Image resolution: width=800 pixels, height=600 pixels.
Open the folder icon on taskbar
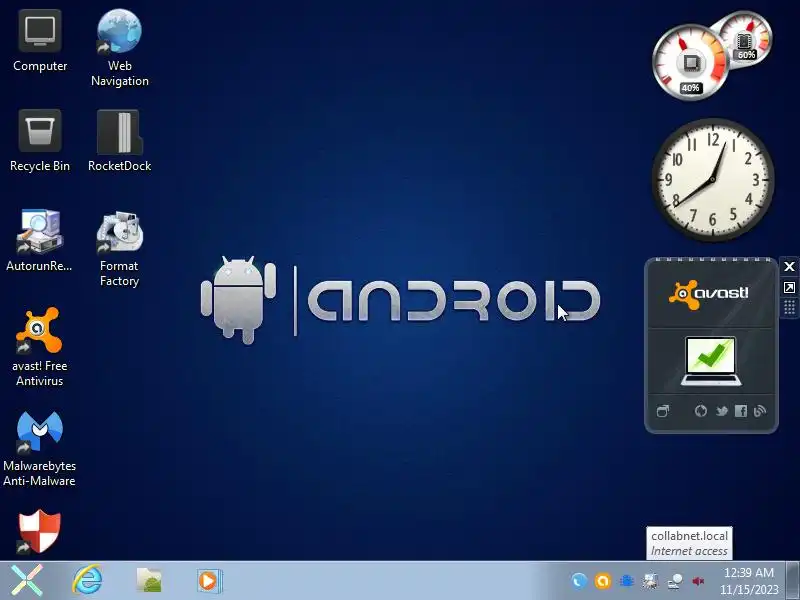[149, 581]
